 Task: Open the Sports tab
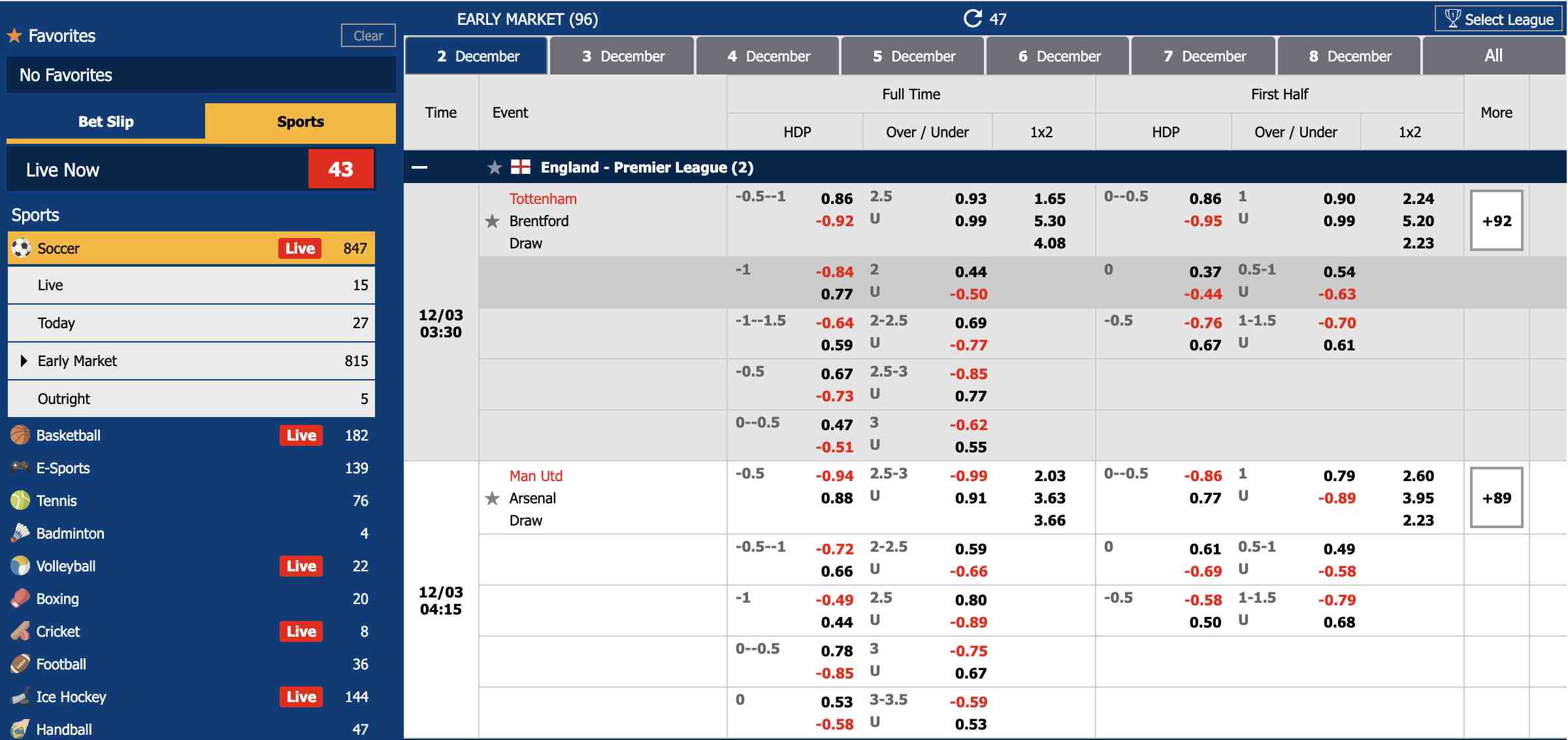tap(301, 122)
